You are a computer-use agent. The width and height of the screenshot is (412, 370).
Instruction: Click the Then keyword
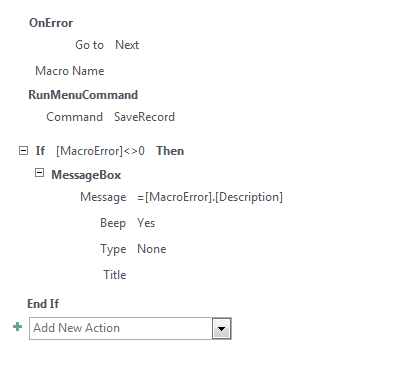[x=170, y=151]
